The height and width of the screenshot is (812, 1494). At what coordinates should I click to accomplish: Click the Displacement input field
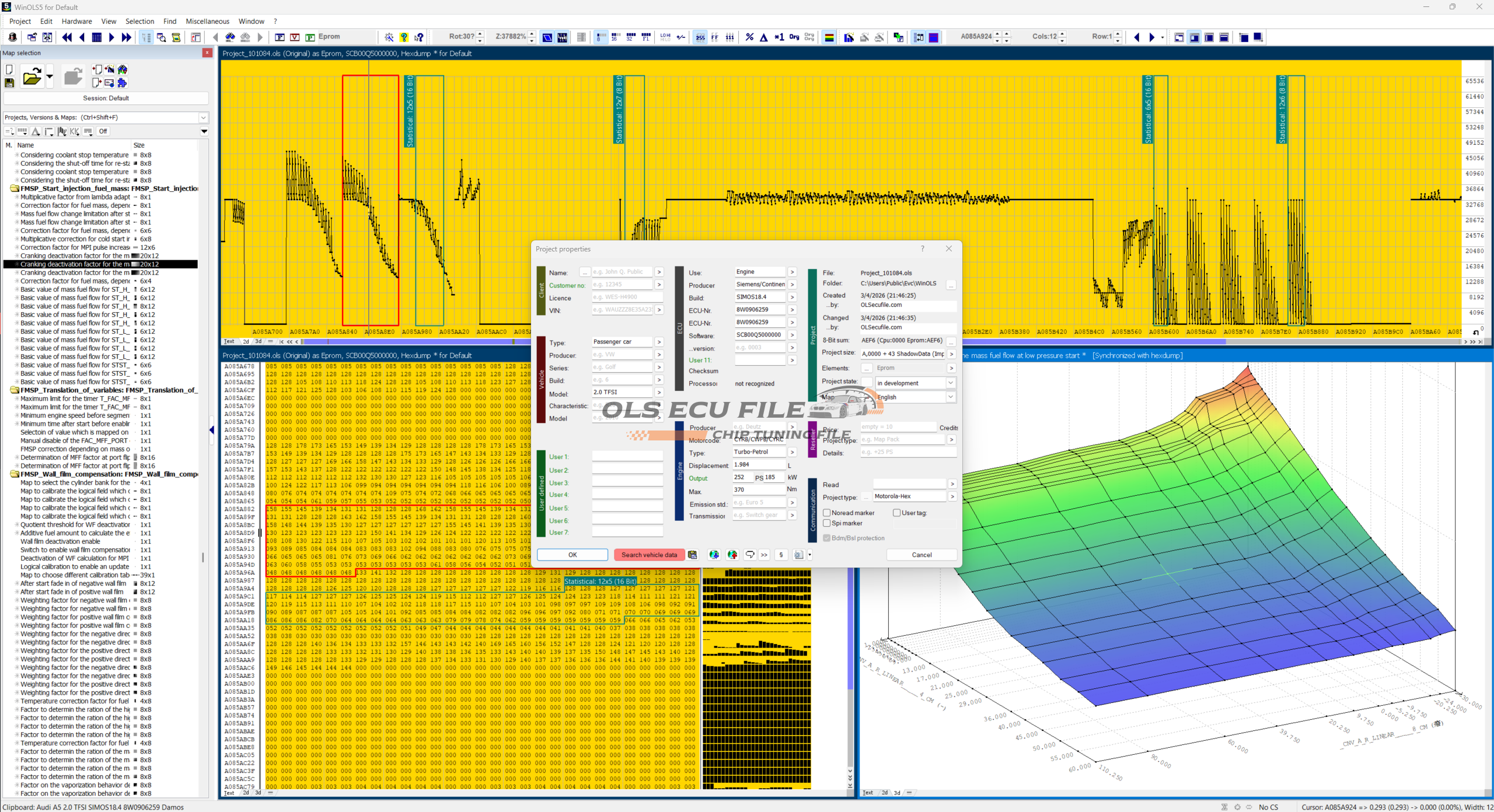coord(758,465)
